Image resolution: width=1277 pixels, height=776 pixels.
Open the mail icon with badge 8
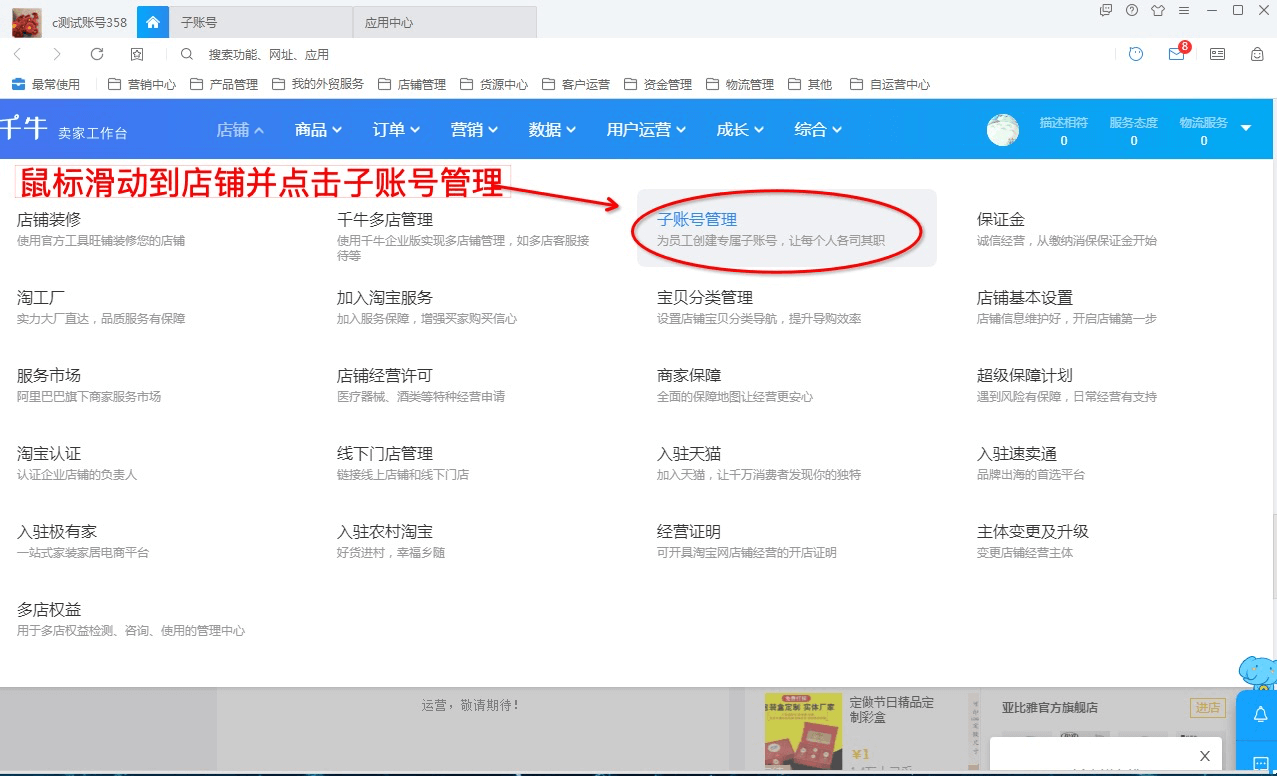pos(1178,53)
